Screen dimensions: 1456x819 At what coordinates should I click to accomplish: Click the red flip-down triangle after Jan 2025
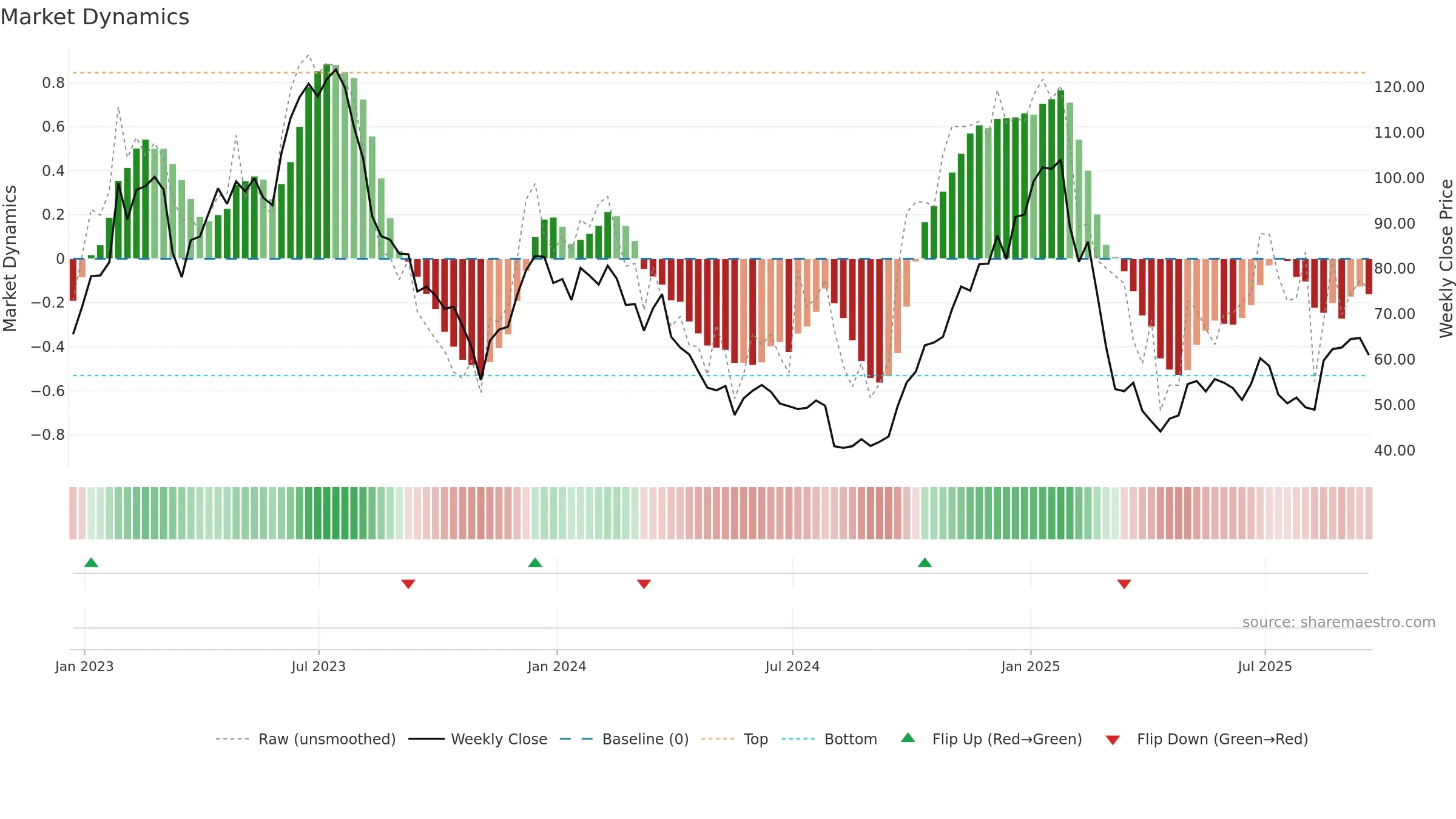pyautogui.click(x=1124, y=584)
